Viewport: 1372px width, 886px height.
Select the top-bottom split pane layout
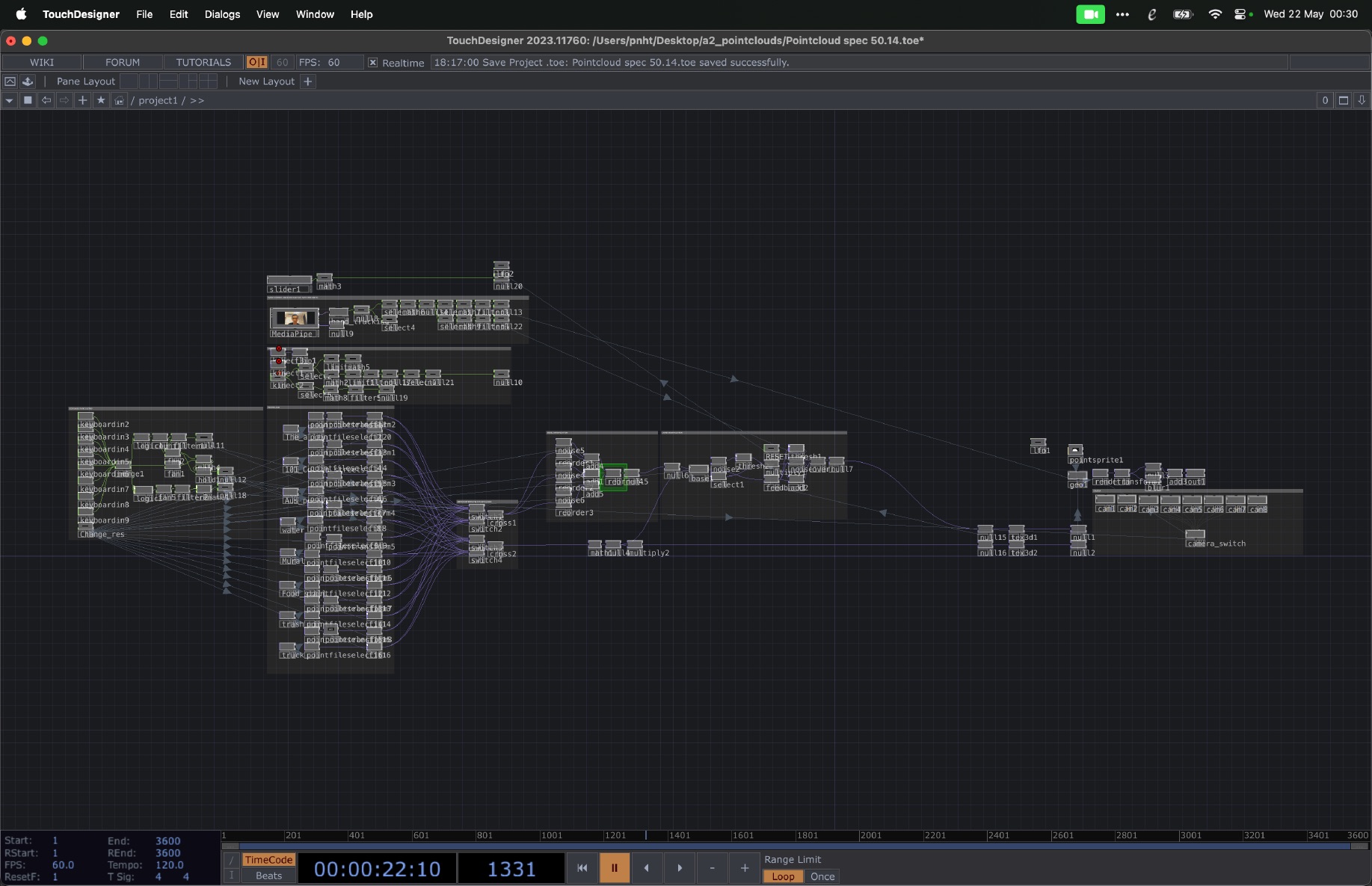point(168,81)
